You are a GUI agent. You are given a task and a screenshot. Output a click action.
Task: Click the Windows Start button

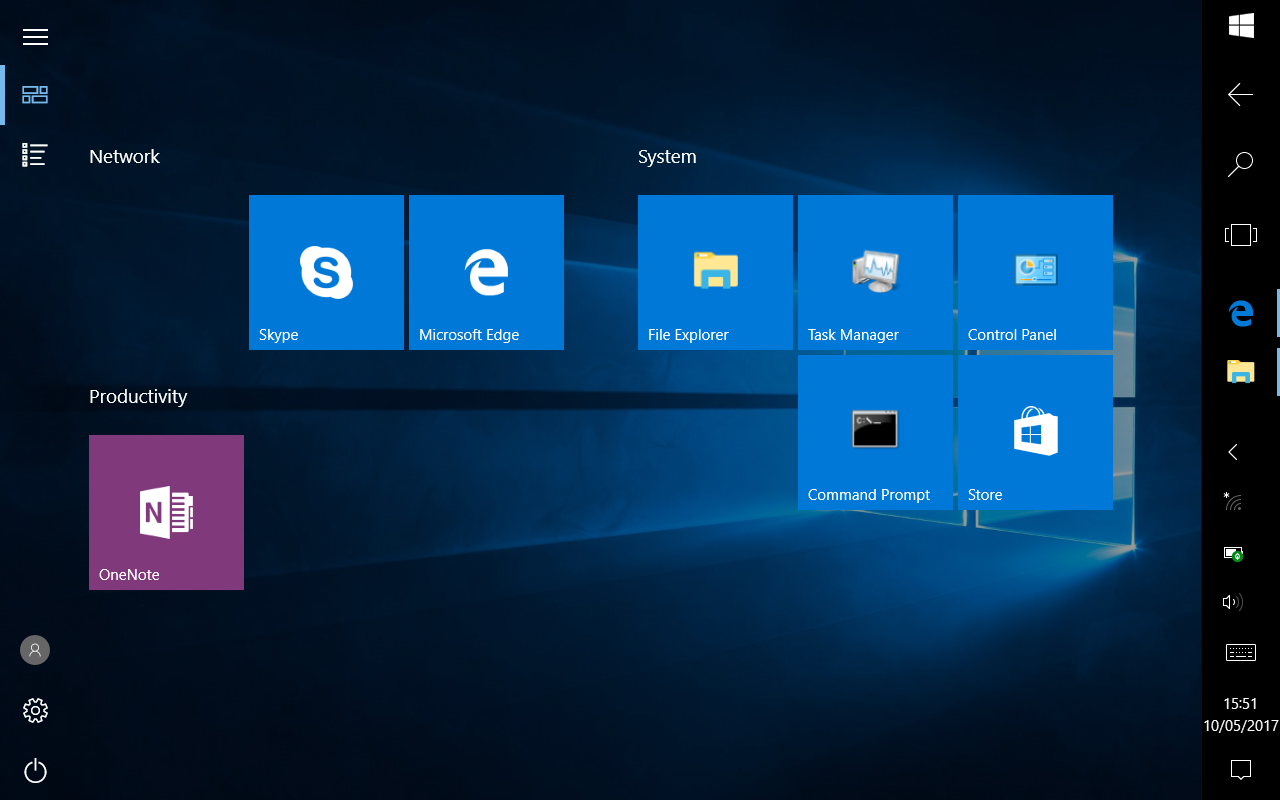[x=1241, y=26]
